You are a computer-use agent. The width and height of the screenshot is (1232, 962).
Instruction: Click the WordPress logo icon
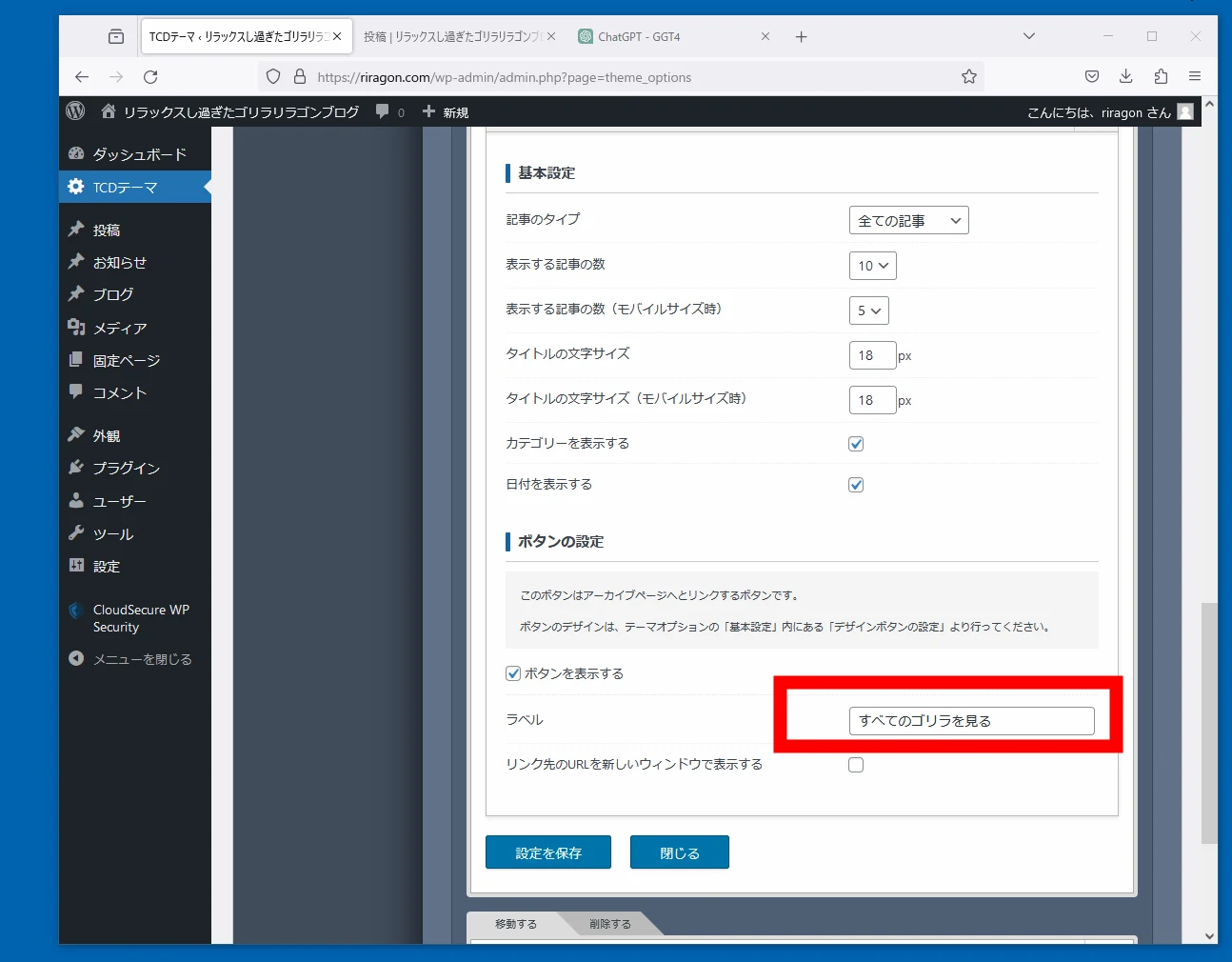tap(76, 111)
